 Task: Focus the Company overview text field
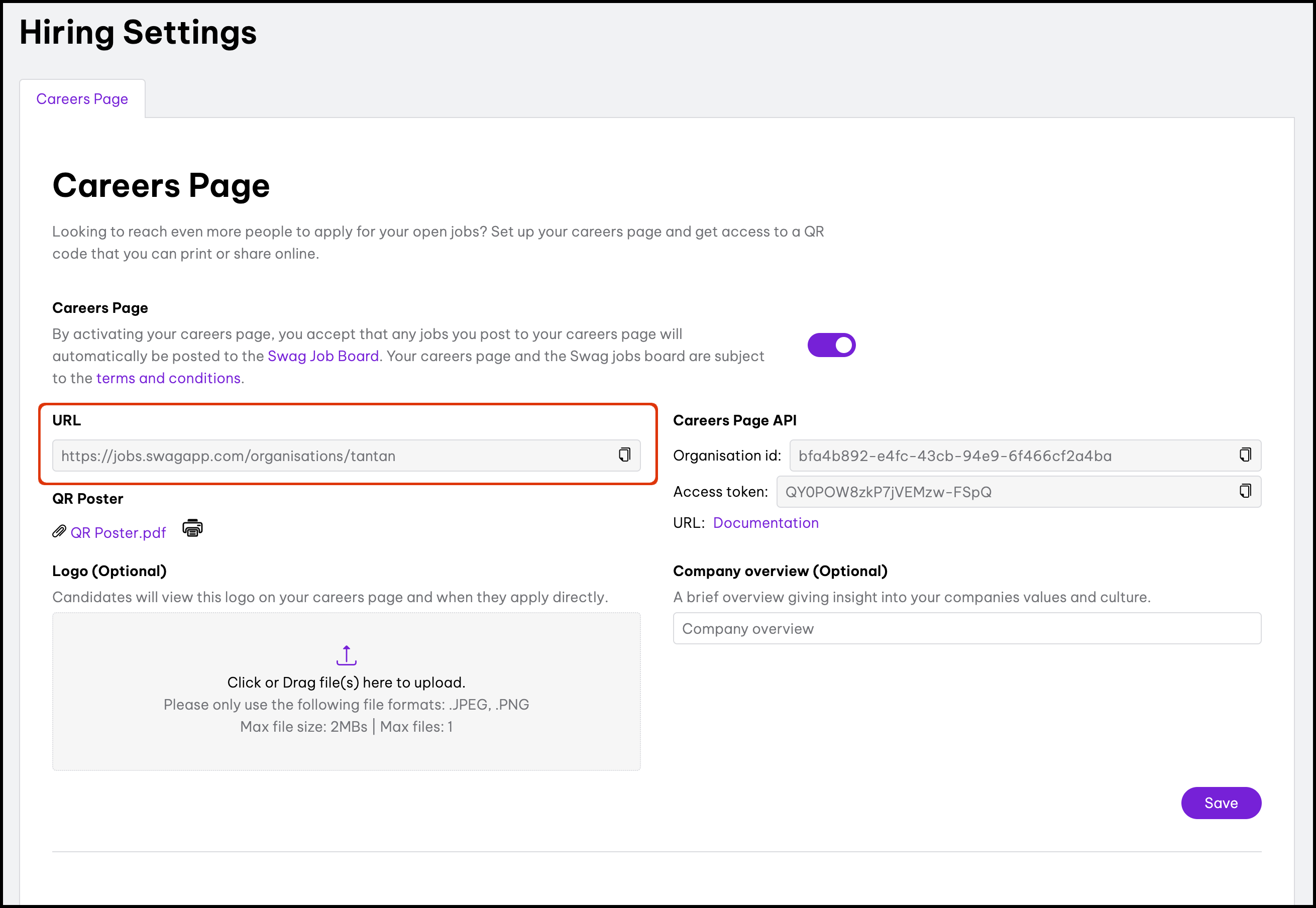967,629
